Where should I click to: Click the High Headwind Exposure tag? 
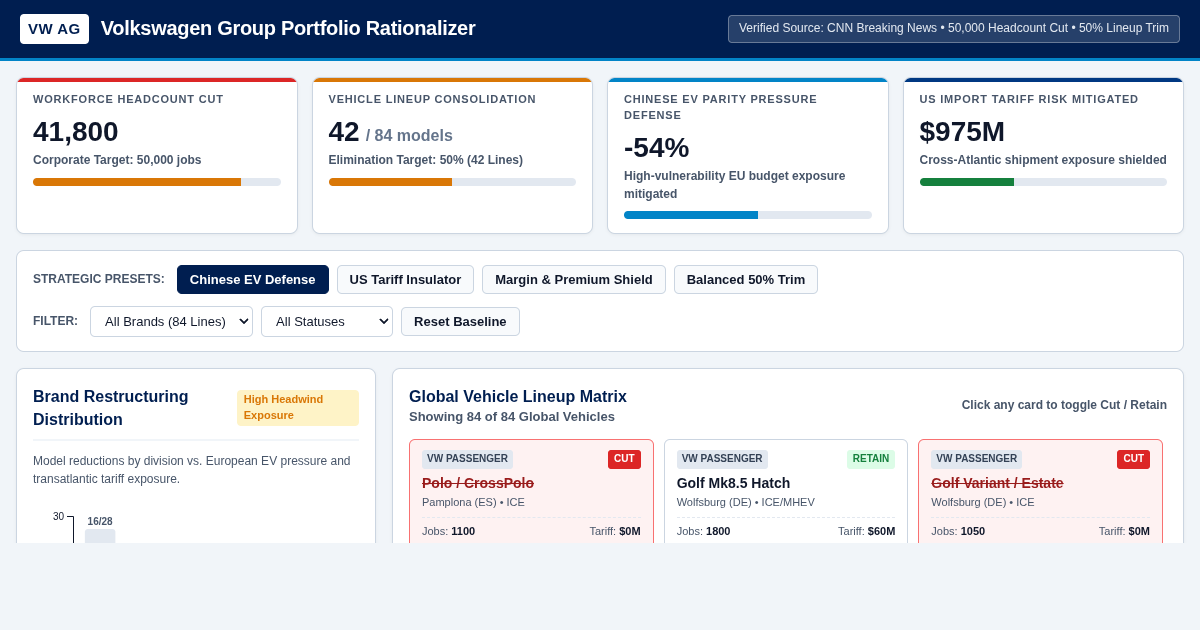pyautogui.click(x=298, y=408)
